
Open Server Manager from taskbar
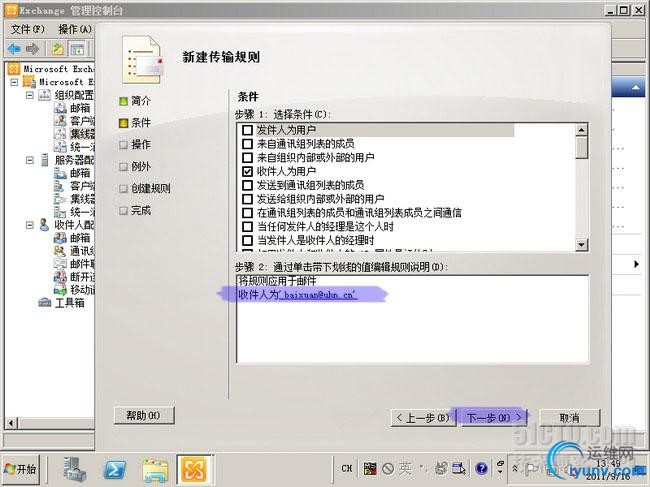(74, 469)
